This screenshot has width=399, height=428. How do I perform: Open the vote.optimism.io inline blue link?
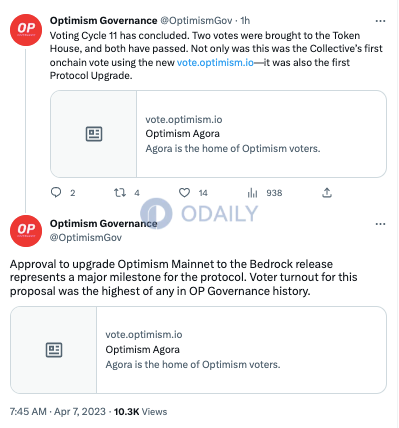click(215, 62)
